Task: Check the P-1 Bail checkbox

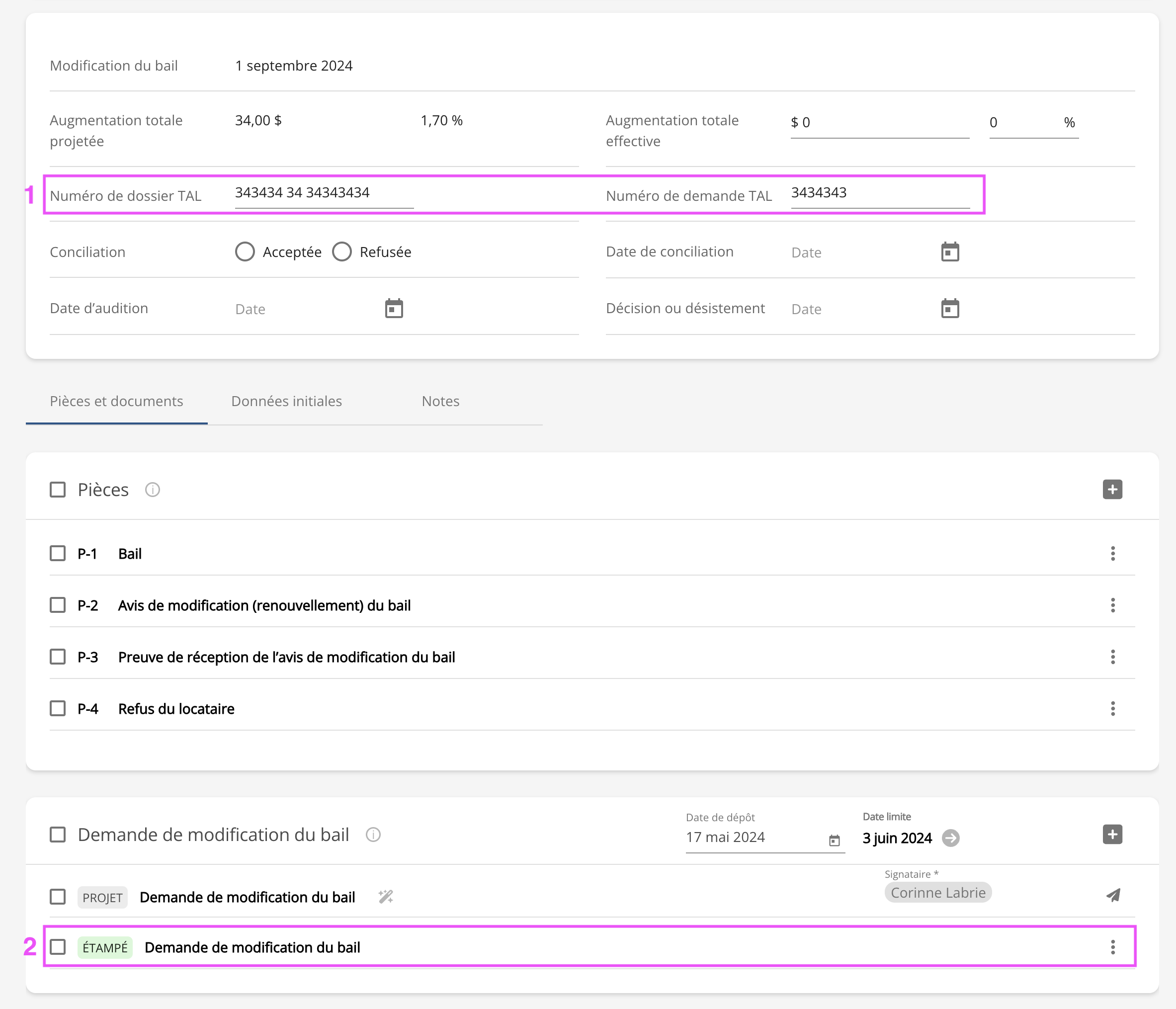Action: click(58, 553)
